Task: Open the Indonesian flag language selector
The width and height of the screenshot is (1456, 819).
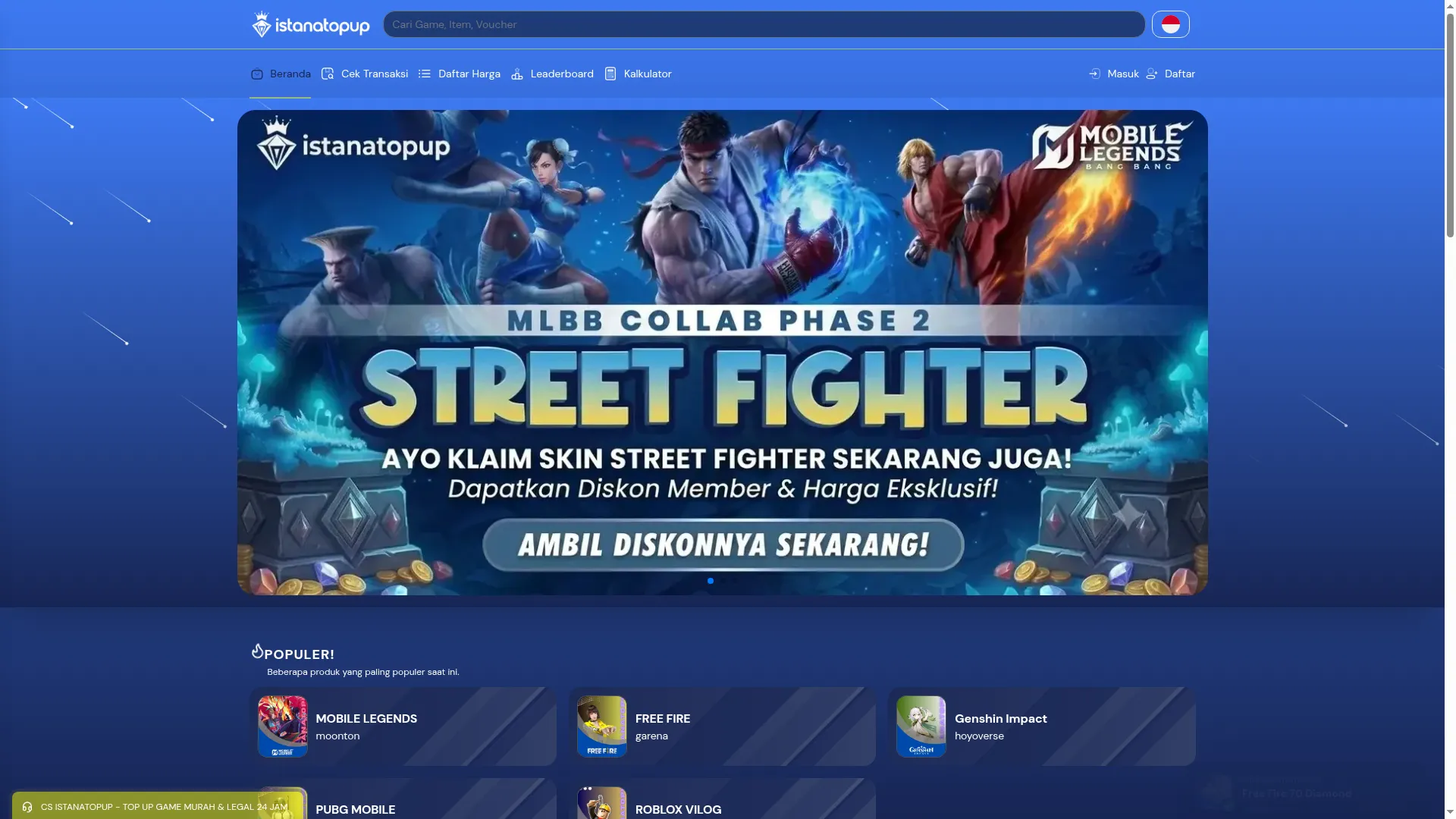Action: pyautogui.click(x=1170, y=24)
